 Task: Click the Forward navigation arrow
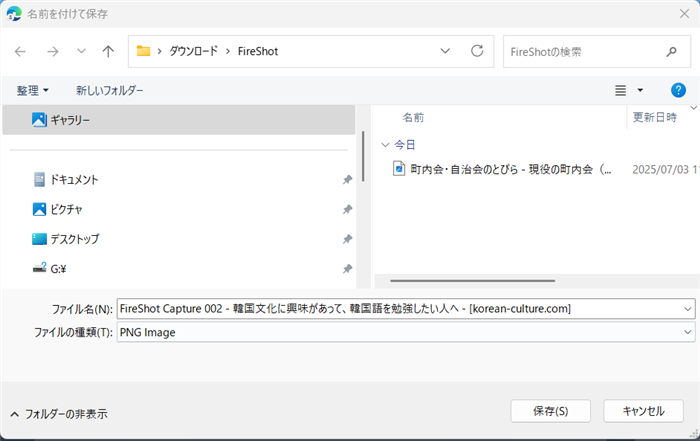pos(53,50)
